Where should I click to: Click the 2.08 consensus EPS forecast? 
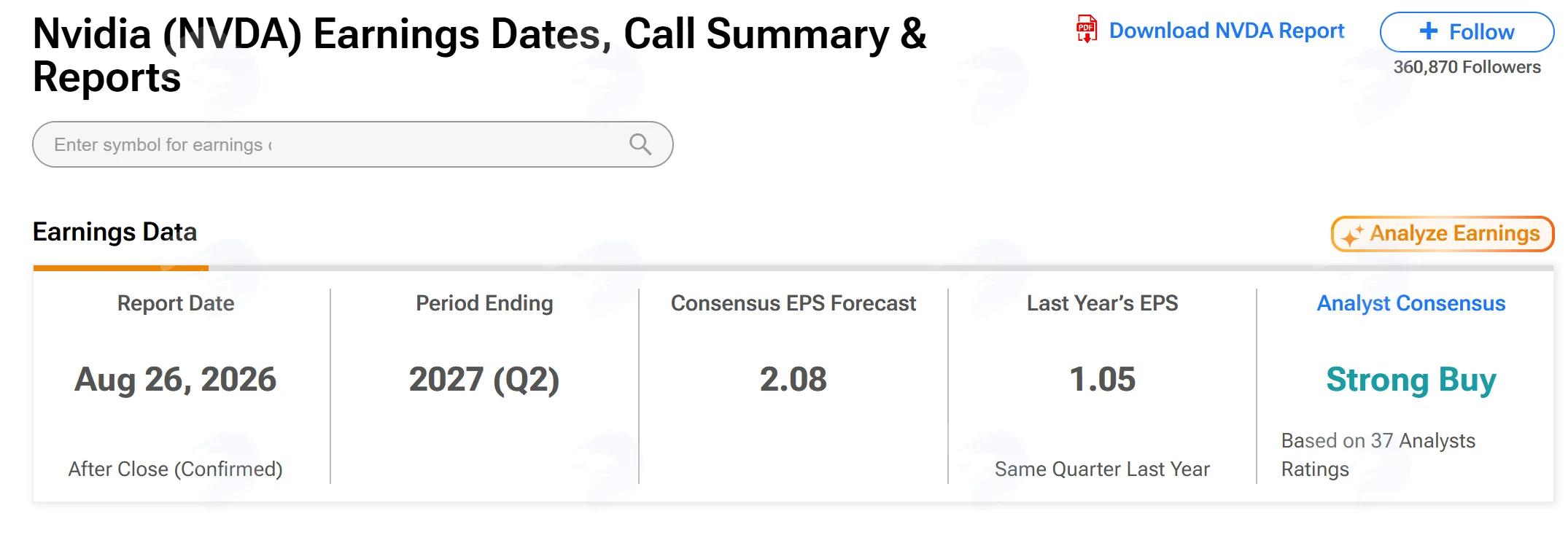click(x=793, y=380)
